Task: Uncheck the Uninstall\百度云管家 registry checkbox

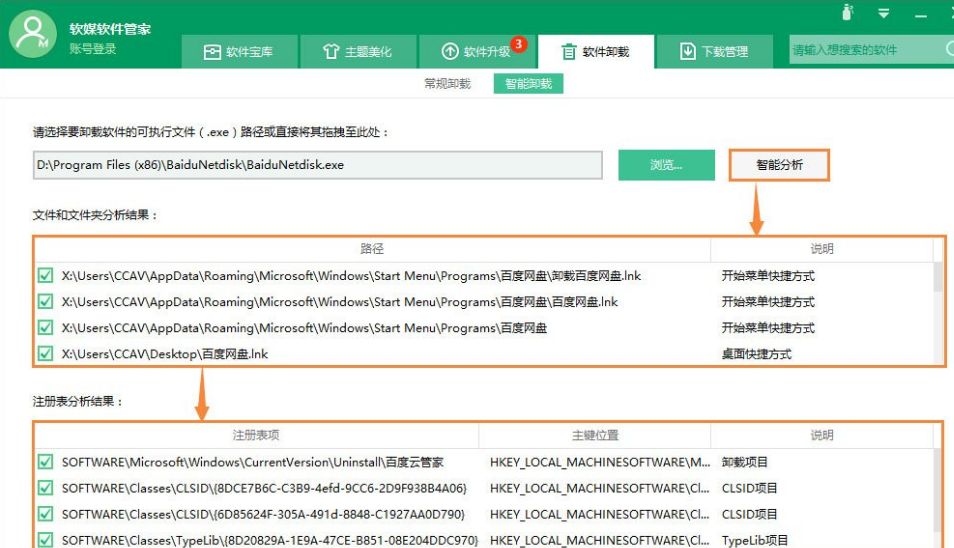Action: click(45, 462)
